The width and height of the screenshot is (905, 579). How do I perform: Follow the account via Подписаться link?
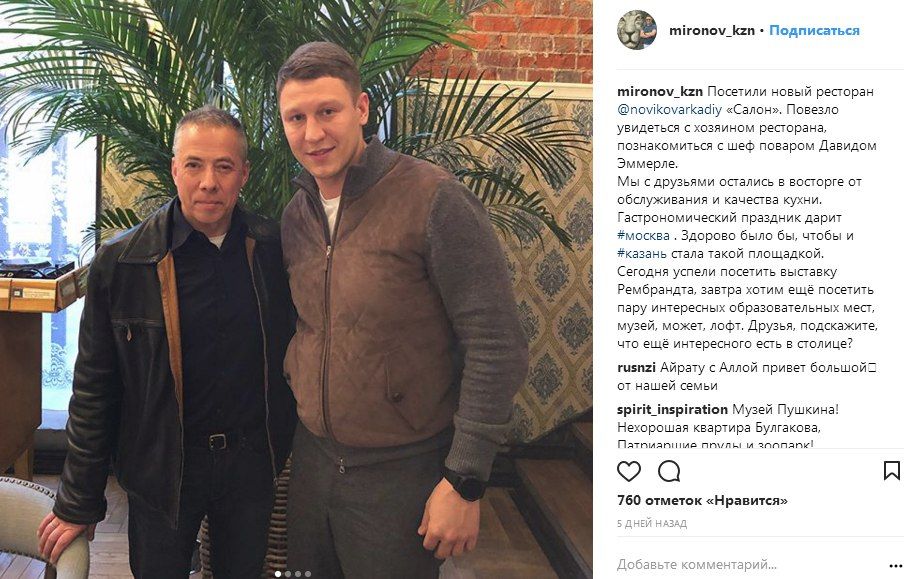[x=814, y=31]
